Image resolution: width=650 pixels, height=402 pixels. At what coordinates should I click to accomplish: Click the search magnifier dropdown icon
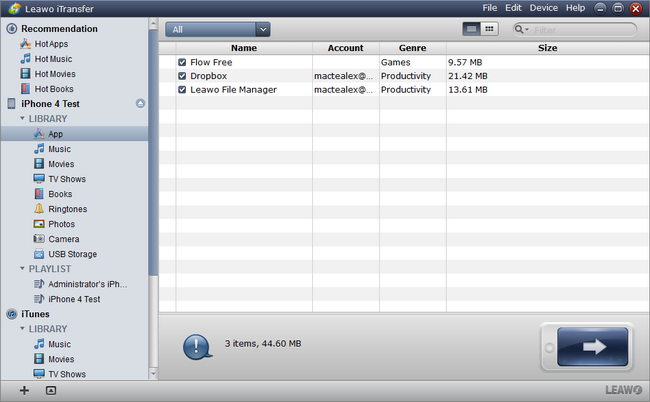[x=521, y=29]
